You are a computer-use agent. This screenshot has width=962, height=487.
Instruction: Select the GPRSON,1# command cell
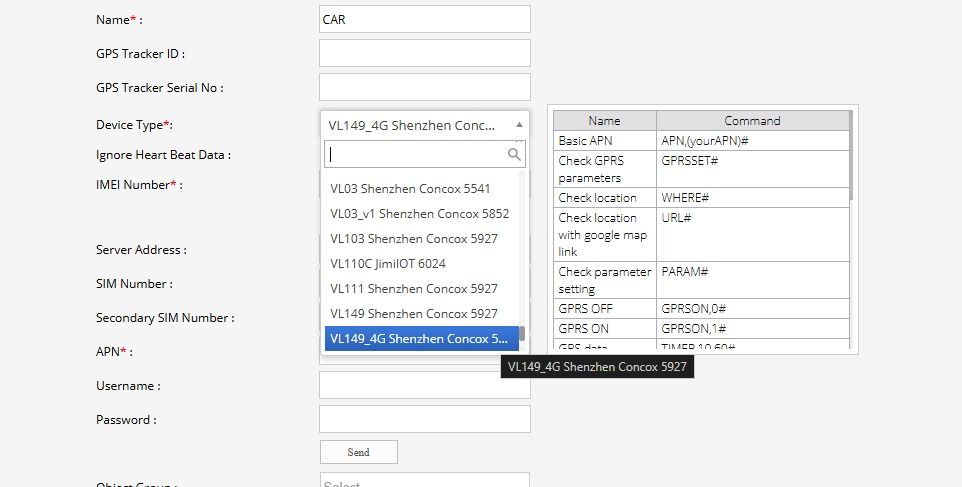(753, 328)
